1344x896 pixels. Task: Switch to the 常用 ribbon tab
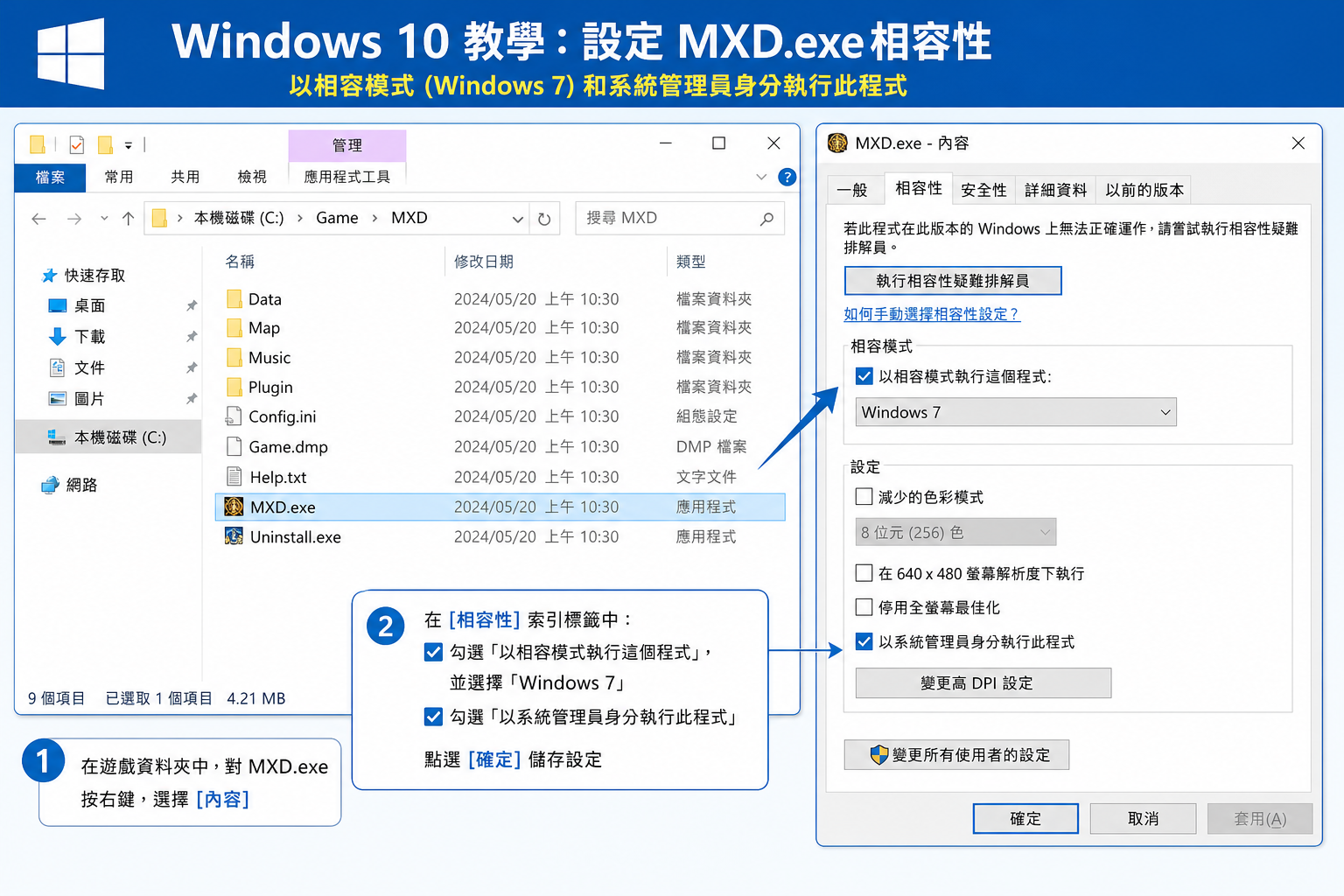click(119, 177)
